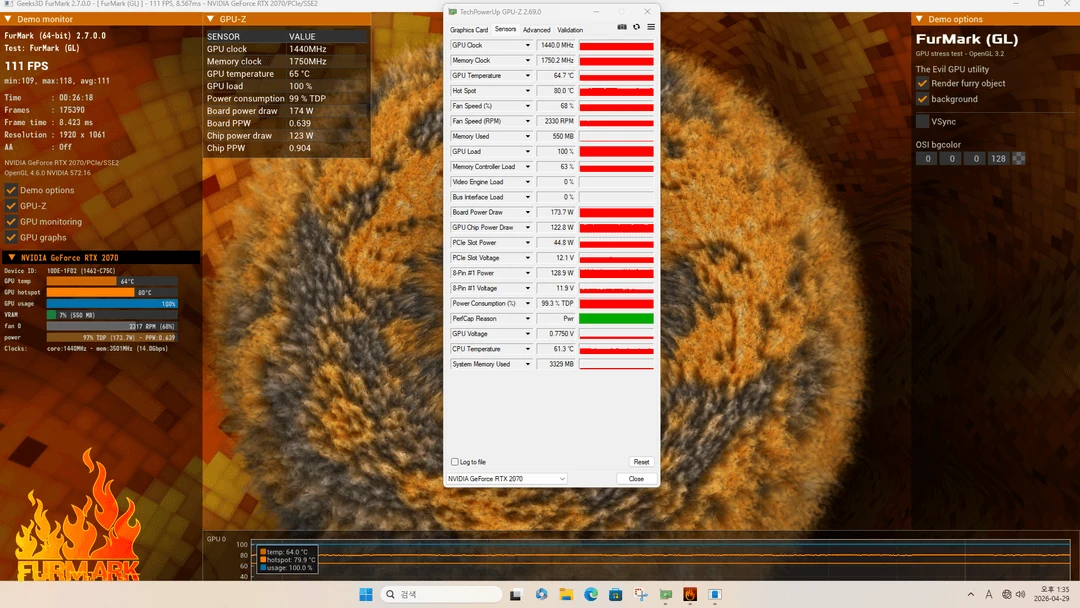This screenshot has width=1080, height=608.
Task: Click the OSI bgcolor 128 alpha field
Action: (998, 158)
